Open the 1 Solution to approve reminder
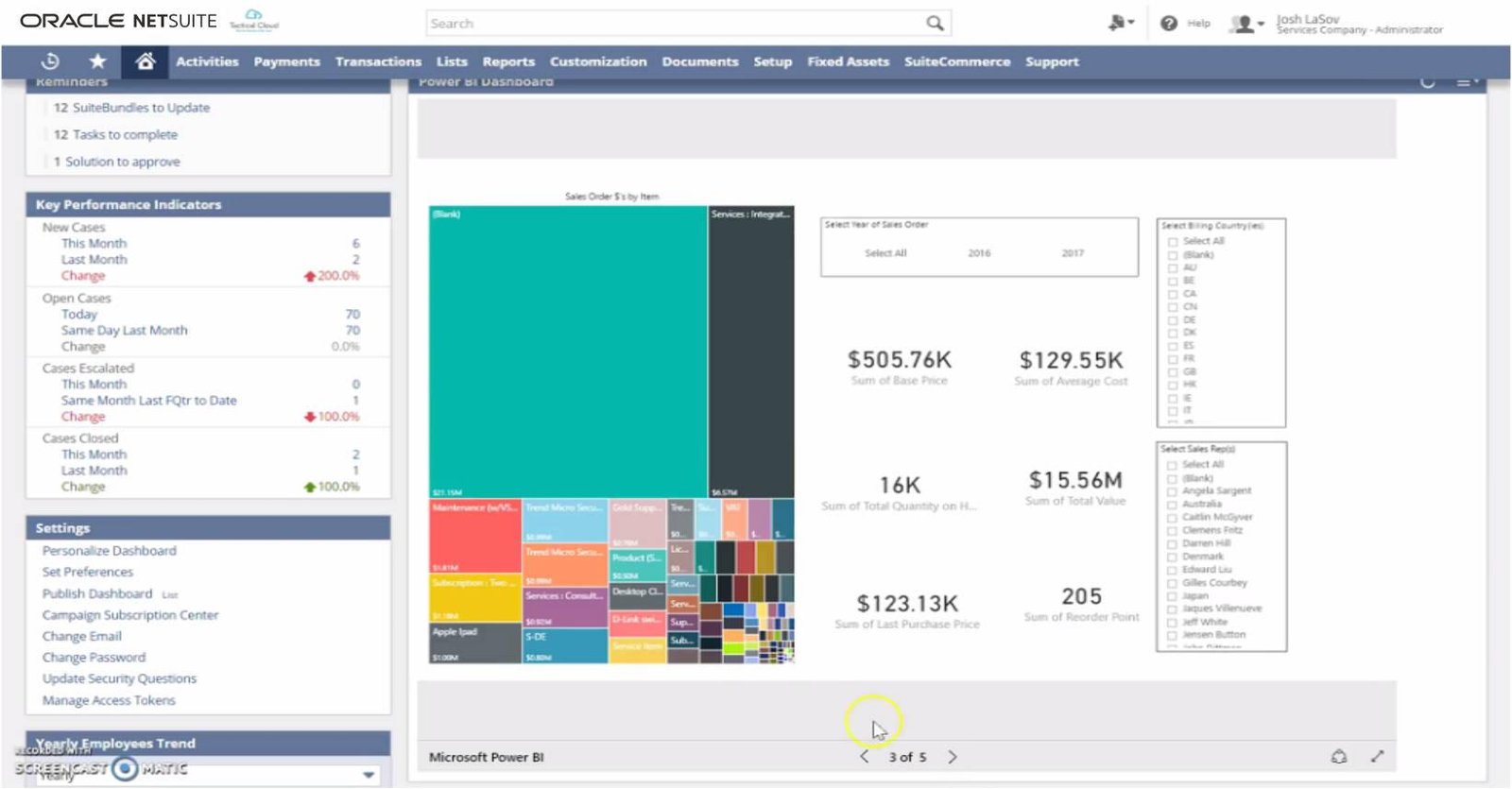The image size is (1512, 789). point(116,162)
